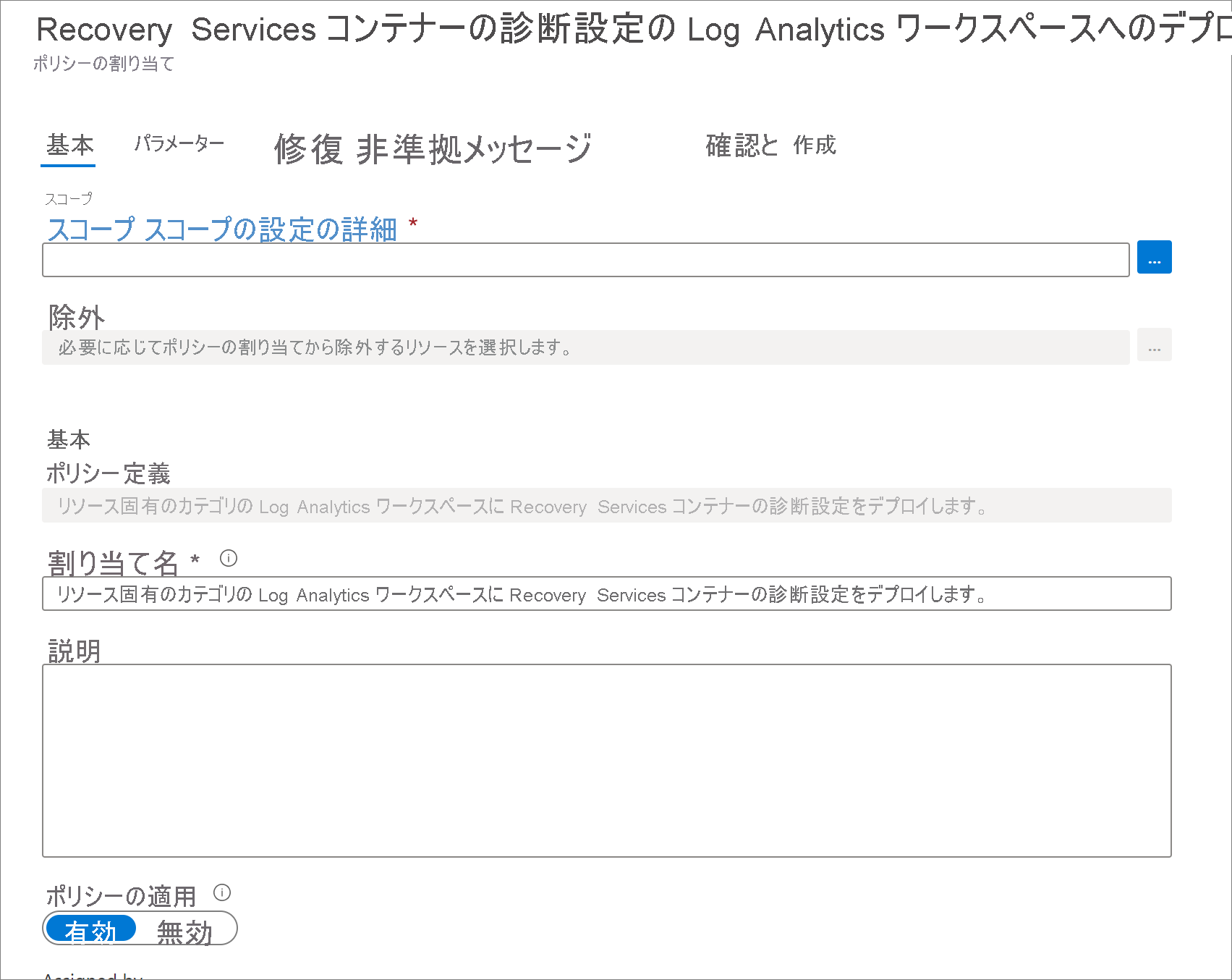Image resolution: width=1232 pixels, height=980 pixels.
Task: Click the small スコープ section label
Action: pyautogui.click(x=69, y=198)
